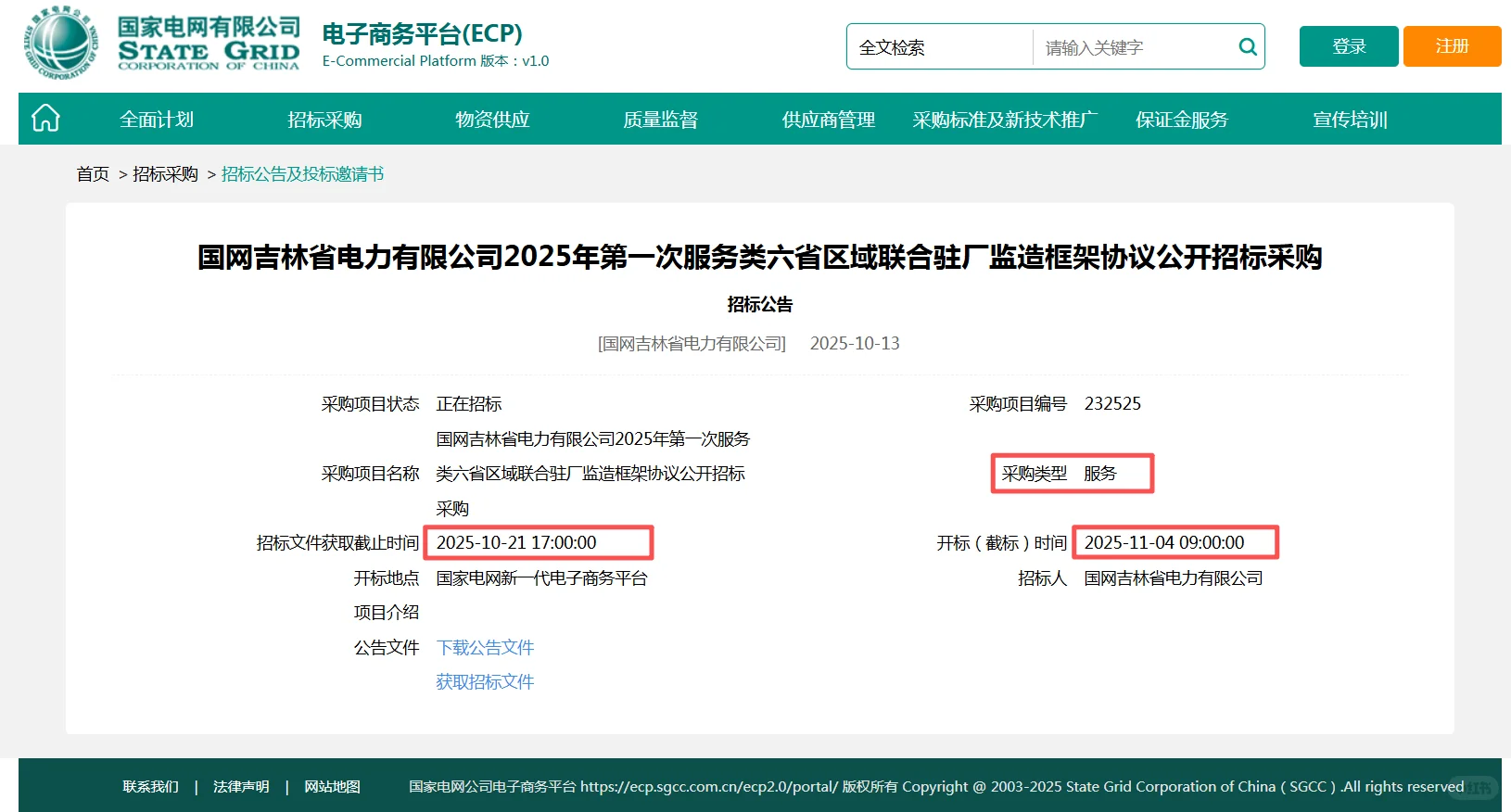Click 法律声明 in the footer
The width and height of the screenshot is (1511, 812).
[x=241, y=787]
